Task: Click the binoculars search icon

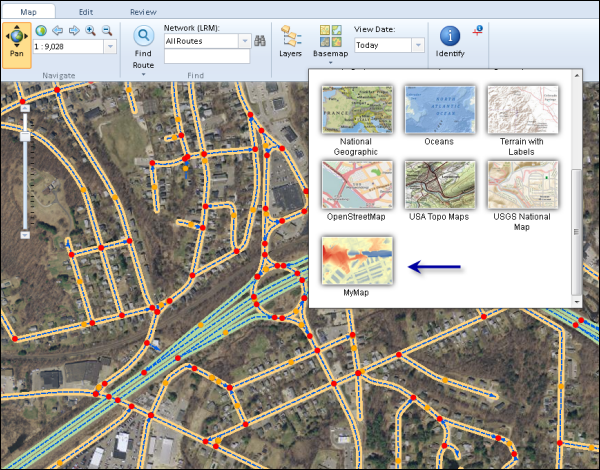Action: click(x=260, y=41)
